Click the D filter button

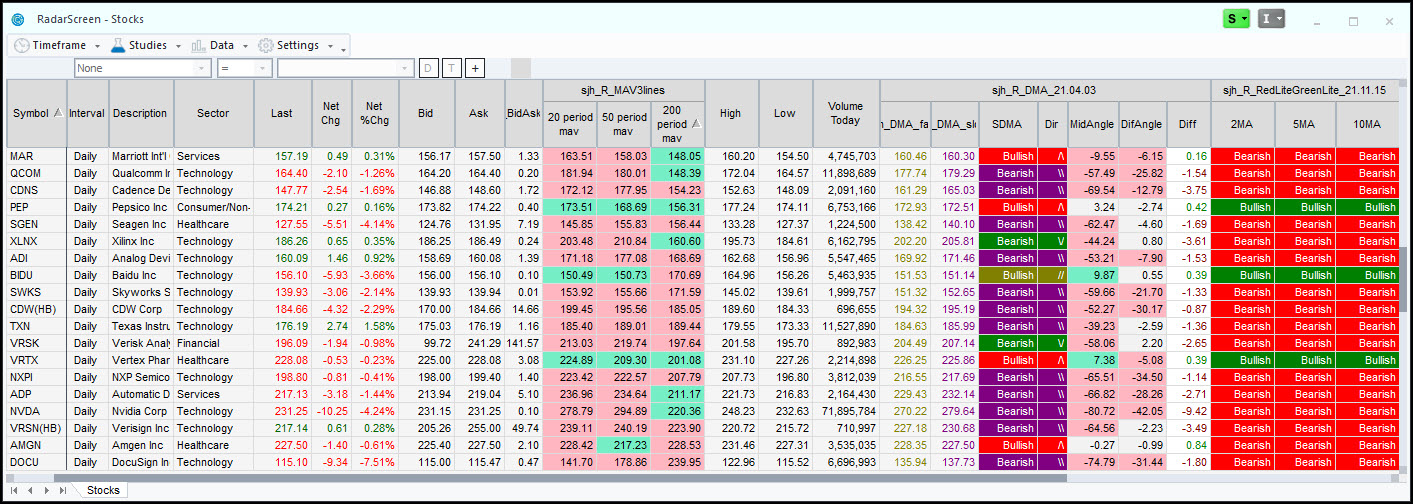click(x=428, y=68)
